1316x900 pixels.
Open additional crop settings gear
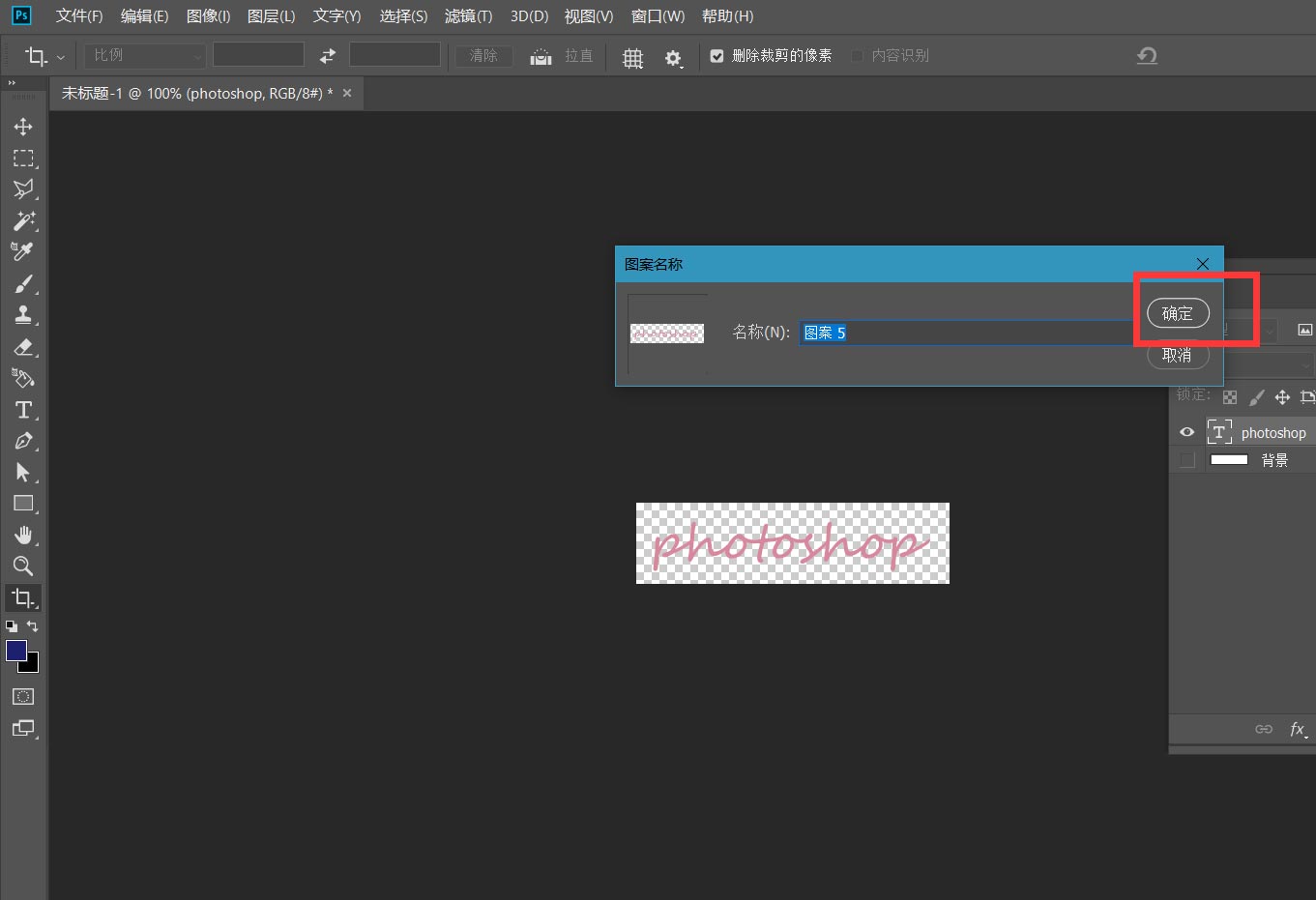click(674, 58)
